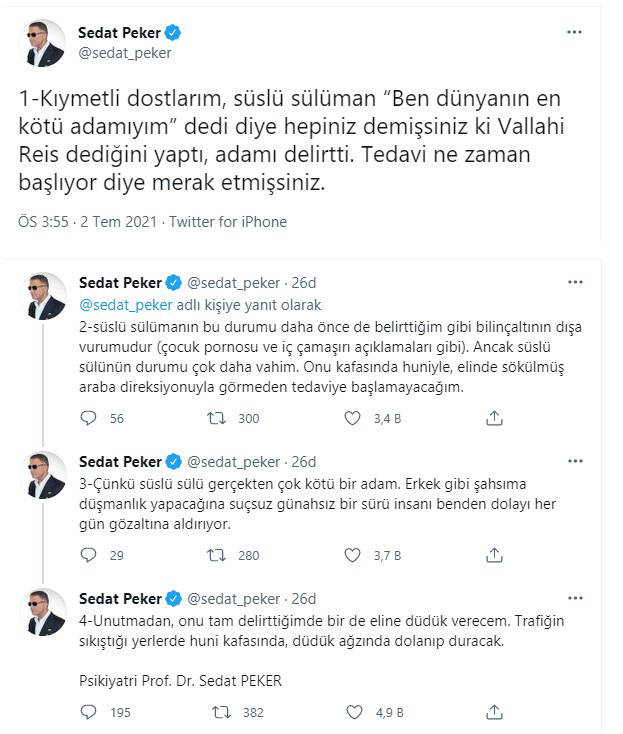The image size is (623, 734).
Task: Open more options for the '3-Çünkü' reply tweet
Action: coord(574,462)
